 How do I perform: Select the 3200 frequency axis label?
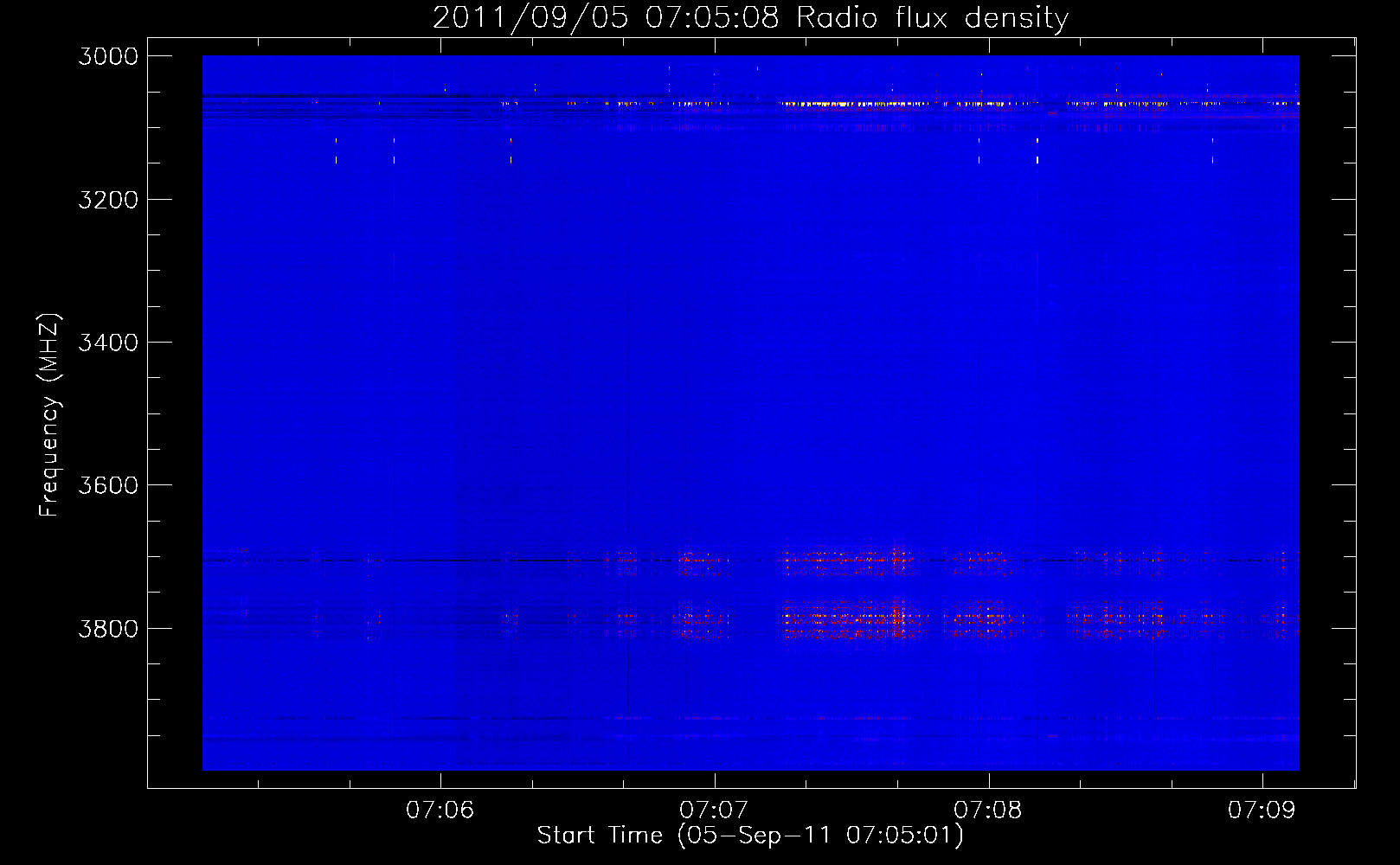108,200
